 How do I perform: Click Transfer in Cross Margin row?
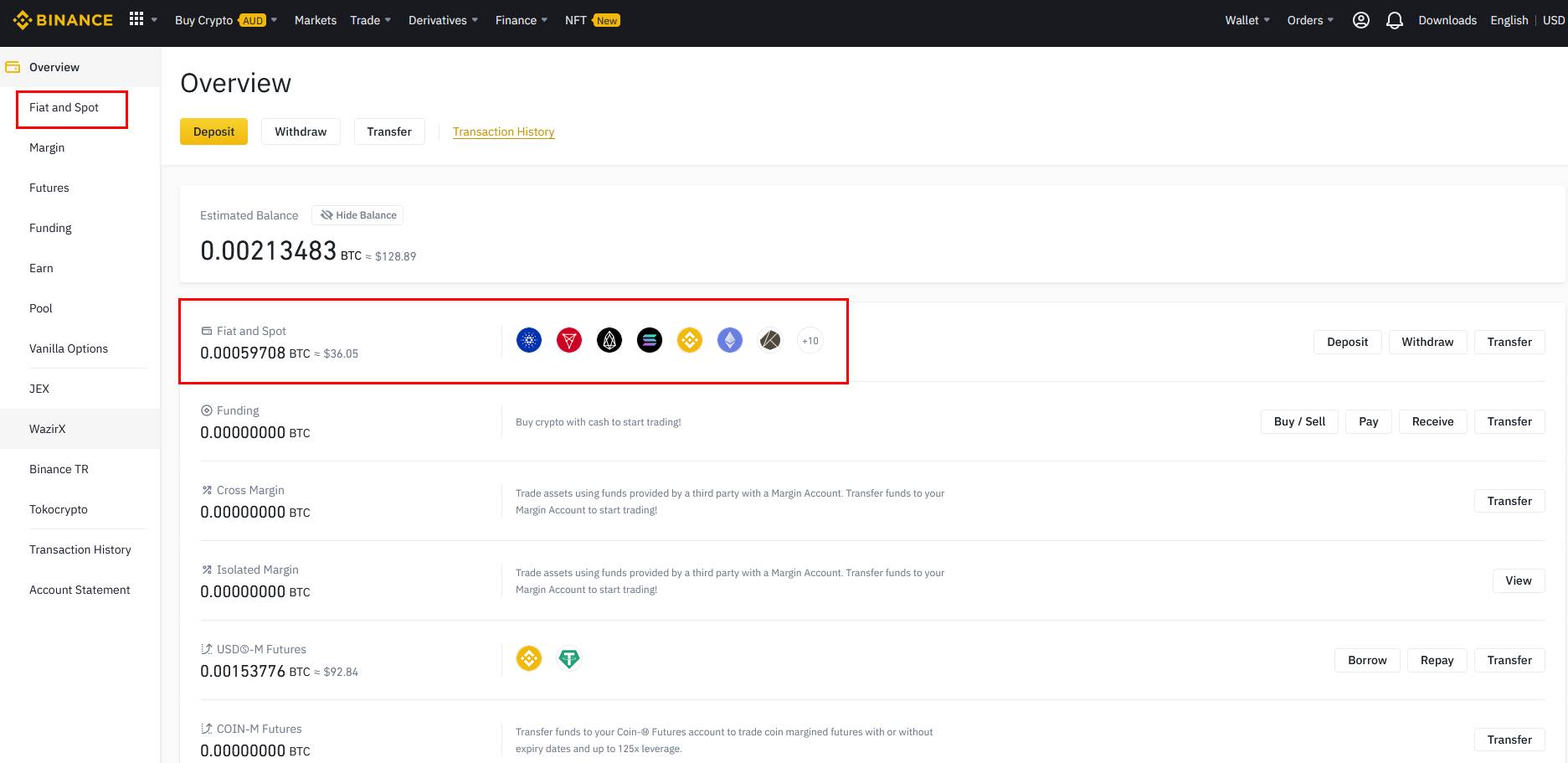coord(1509,501)
